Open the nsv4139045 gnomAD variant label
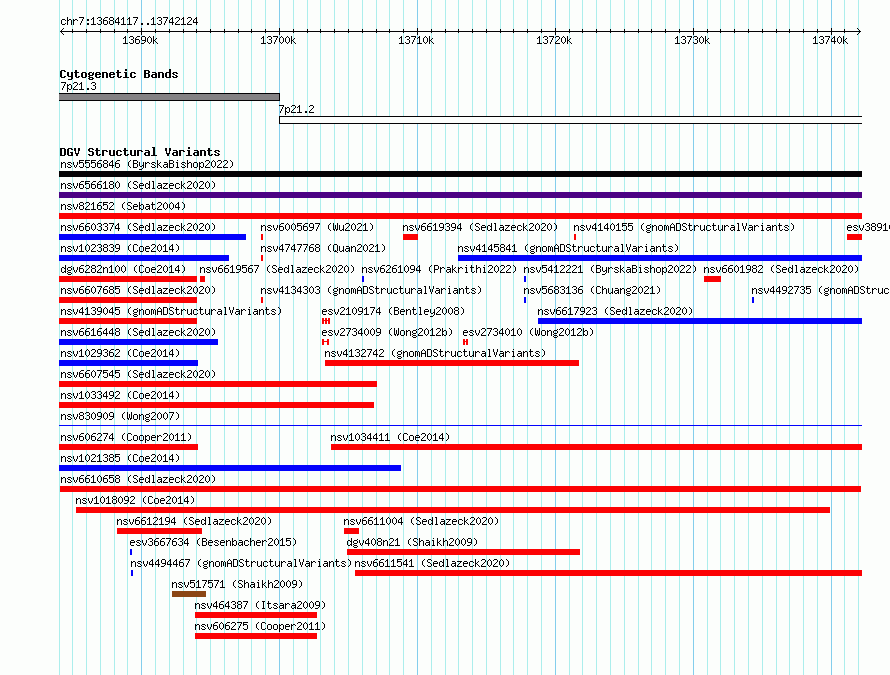Viewport: 890px width, 675px height. (171, 312)
